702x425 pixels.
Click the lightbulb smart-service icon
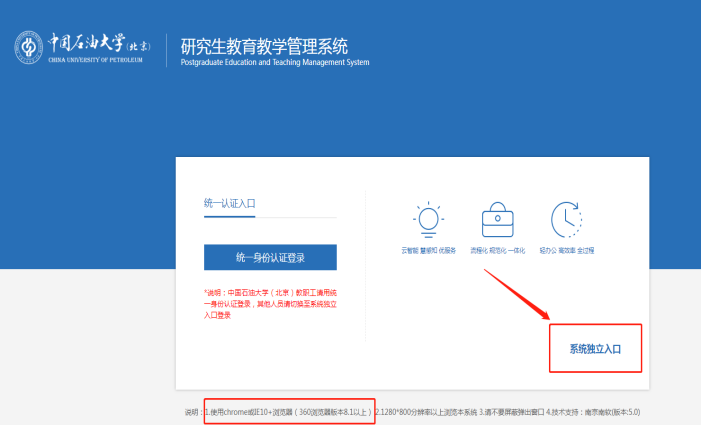(x=428, y=219)
